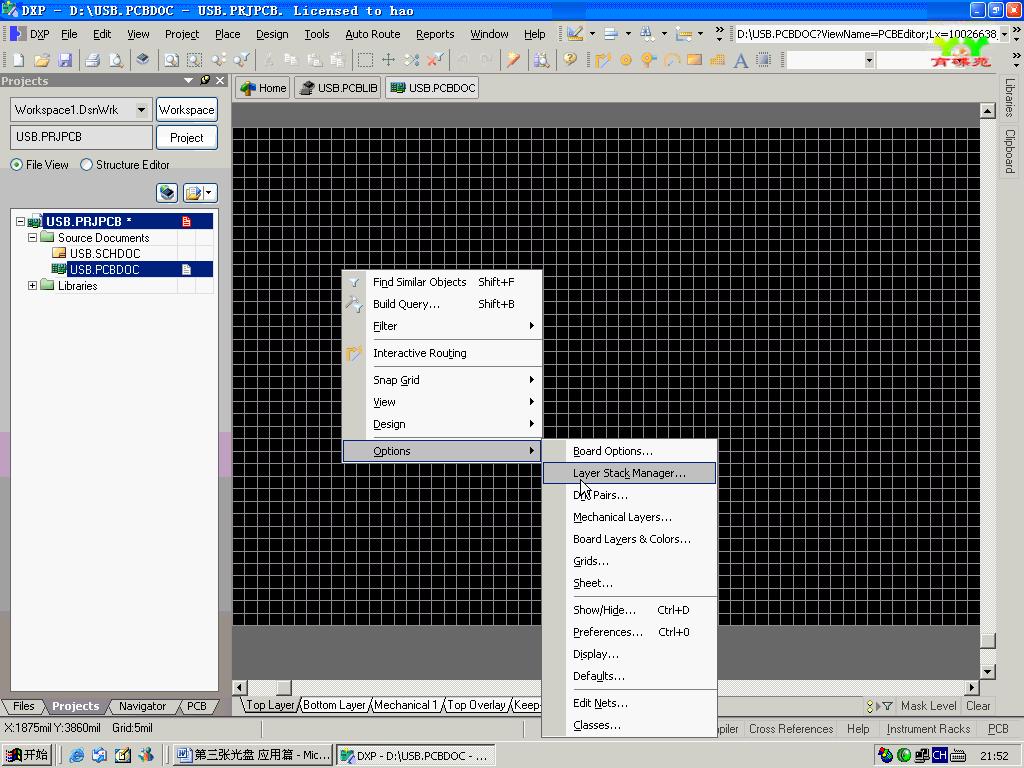Select File View radio button
The height and width of the screenshot is (768, 1024).
click(16, 165)
